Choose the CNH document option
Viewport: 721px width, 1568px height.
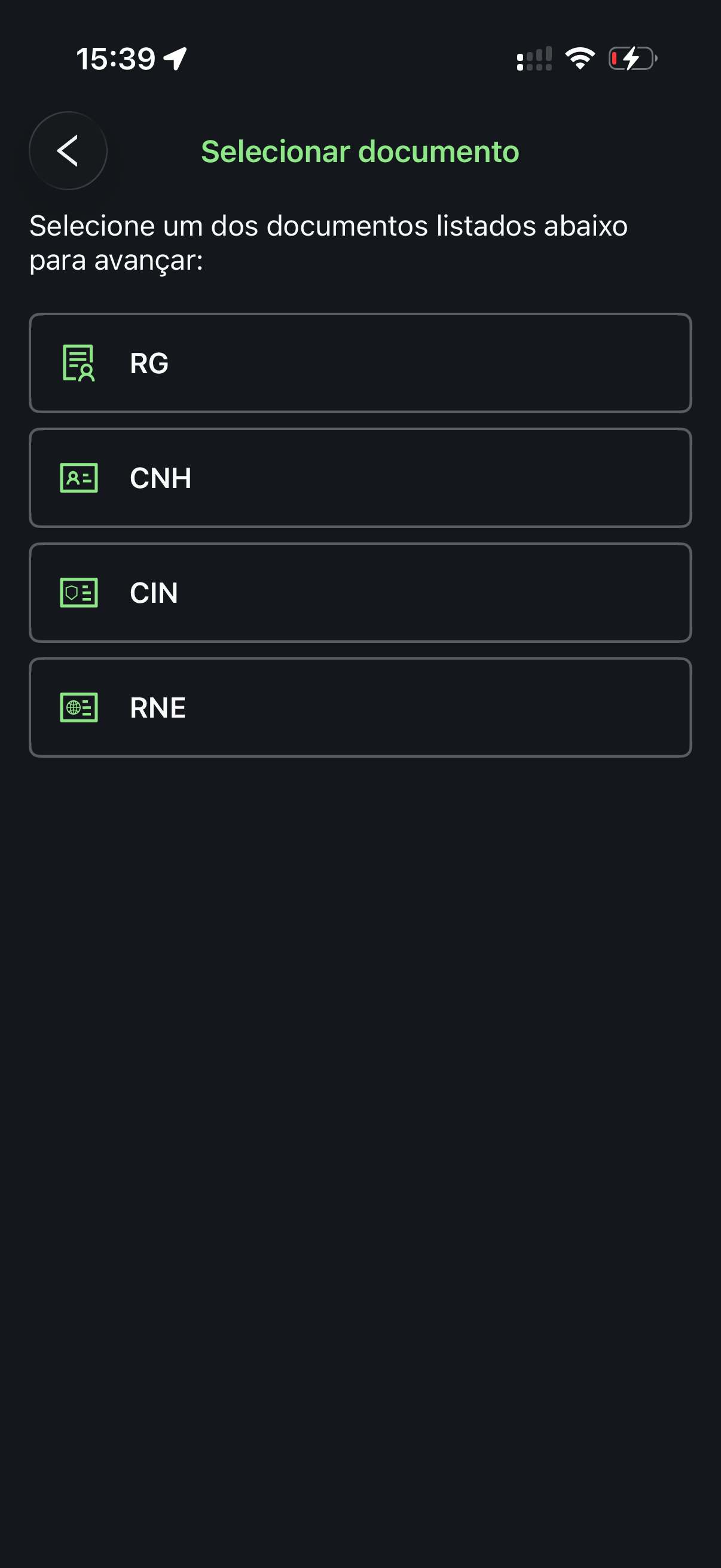point(360,478)
